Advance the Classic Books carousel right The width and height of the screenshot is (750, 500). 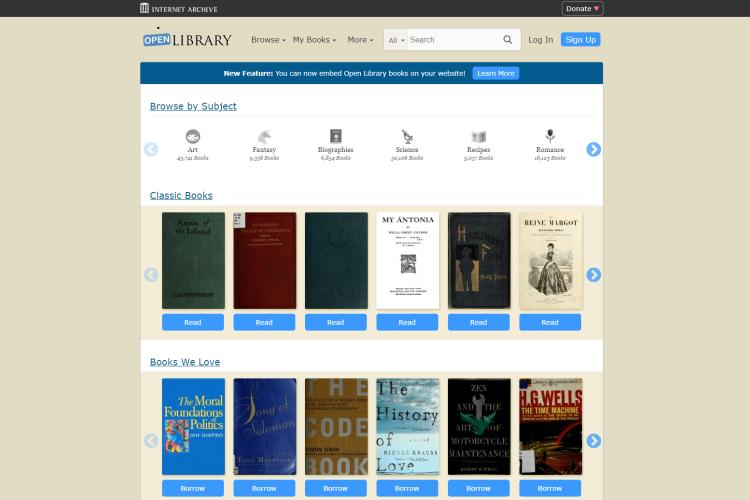594,275
